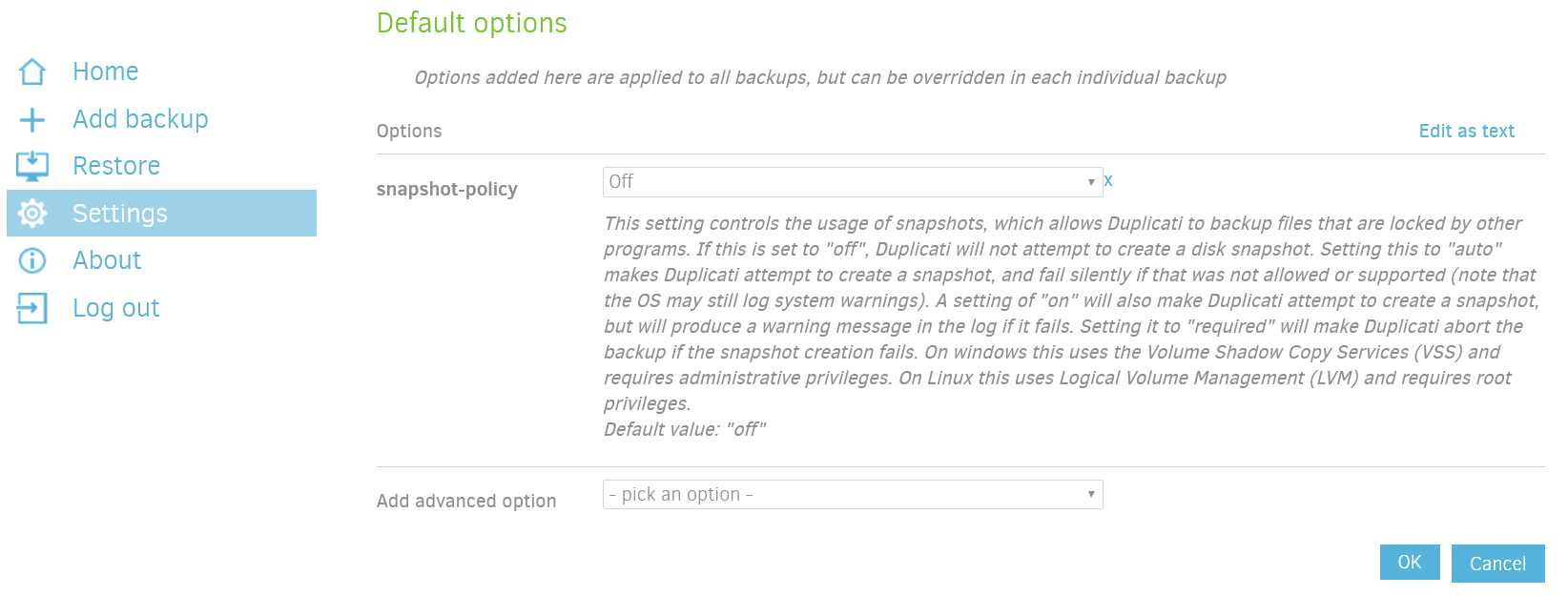Image resolution: width=1568 pixels, height=596 pixels.
Task: Go to the About page
Action: coord(107,259)
